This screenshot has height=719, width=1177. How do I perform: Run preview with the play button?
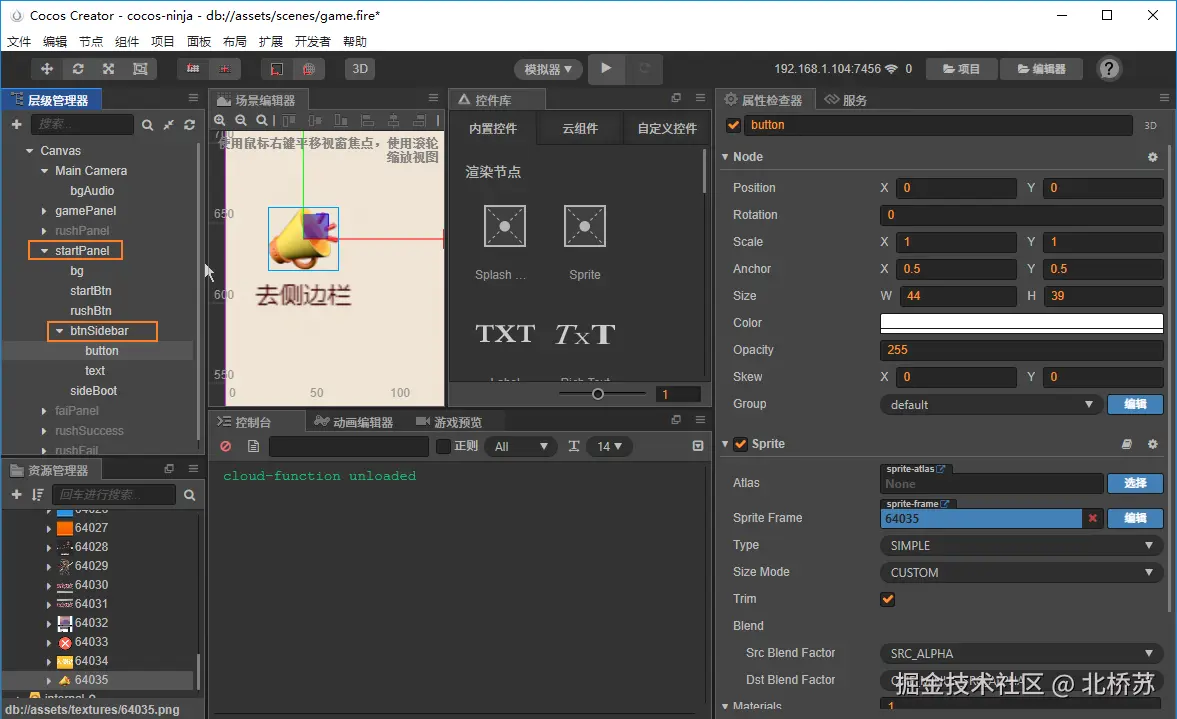tap(607, 68)
